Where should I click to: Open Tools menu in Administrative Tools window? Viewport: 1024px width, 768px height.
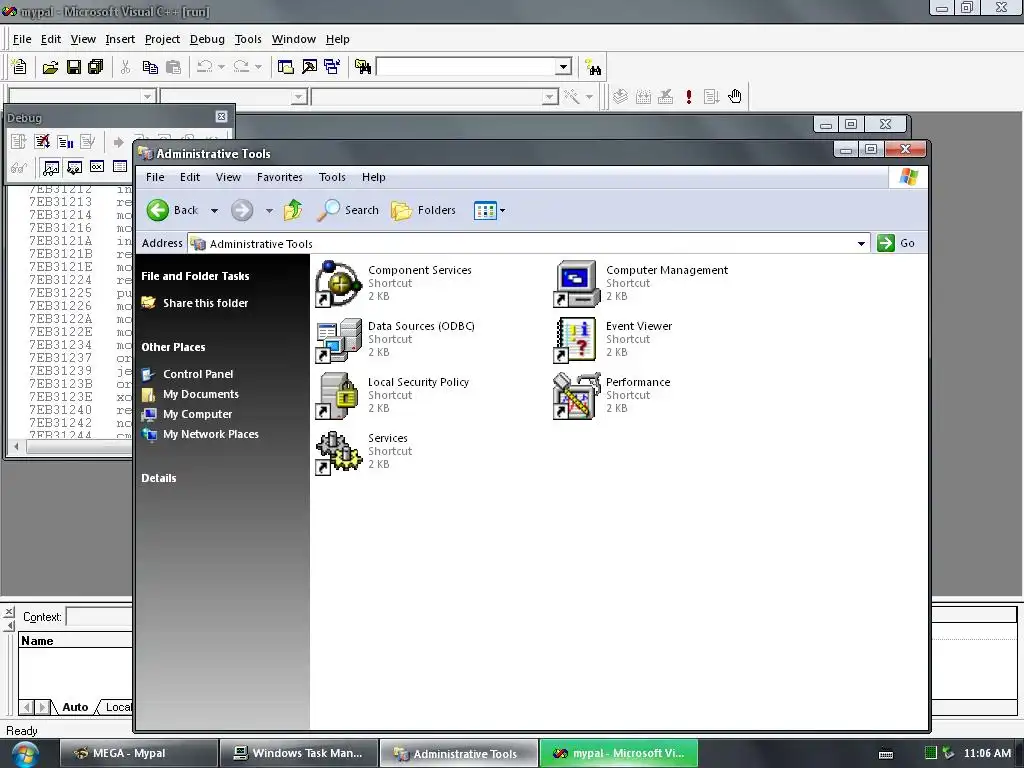coord(332,177)
